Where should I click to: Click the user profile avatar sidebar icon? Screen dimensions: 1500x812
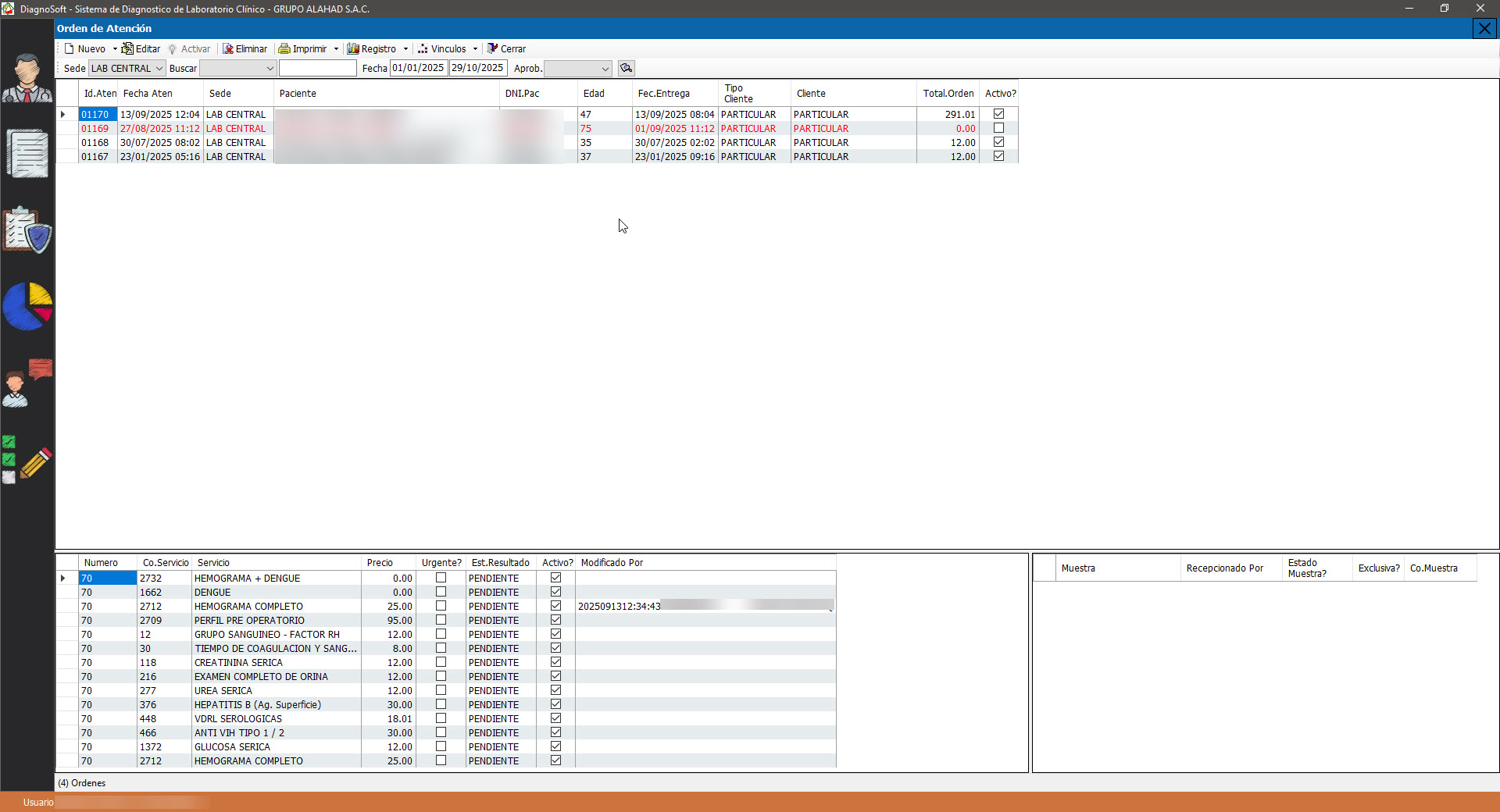click(27, 79)
